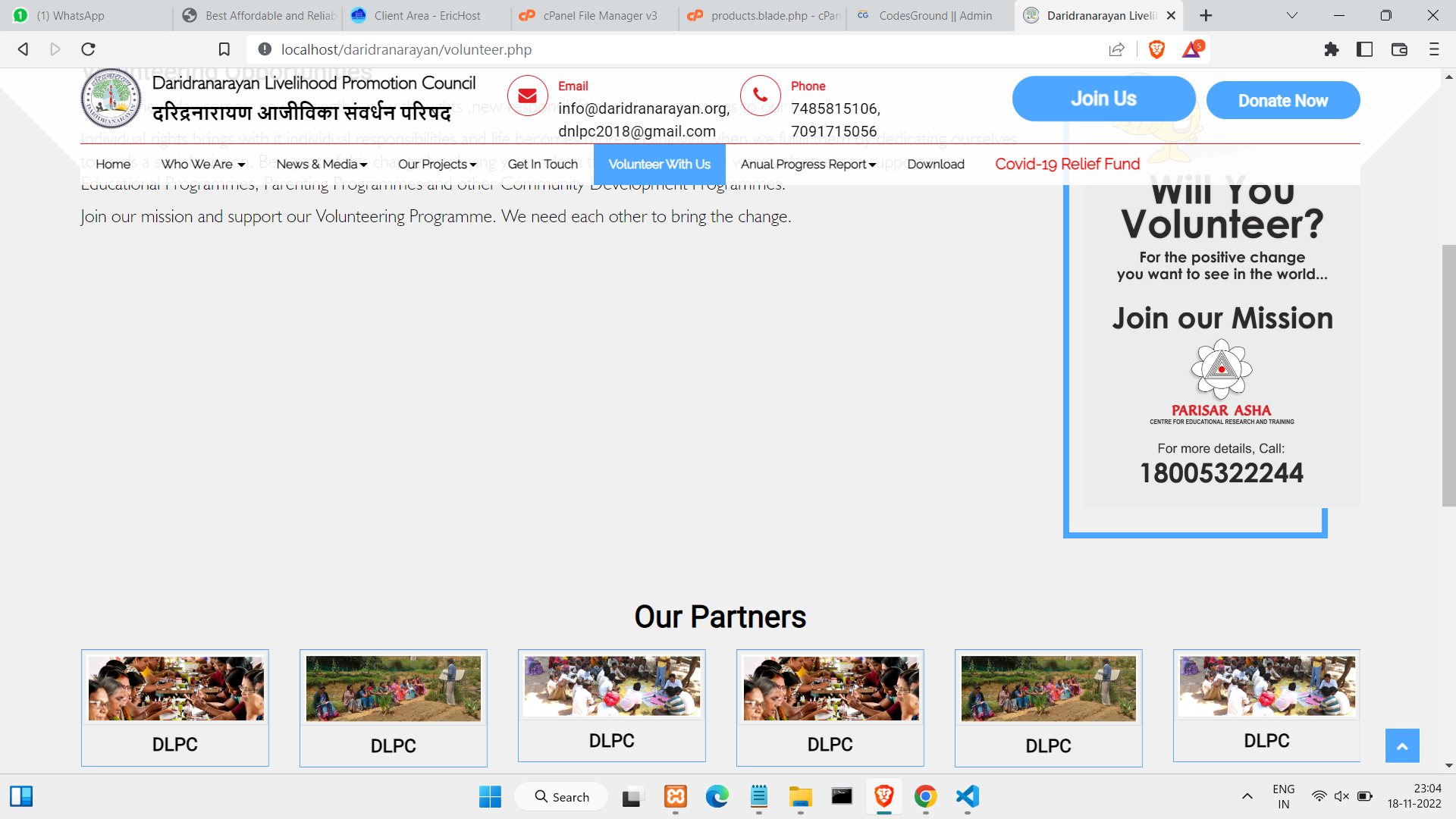The width and height of the screenshot is (1456, 819).
Task: Switch to Best Affordable and Reliable tab
Action: tap(259, 15)
